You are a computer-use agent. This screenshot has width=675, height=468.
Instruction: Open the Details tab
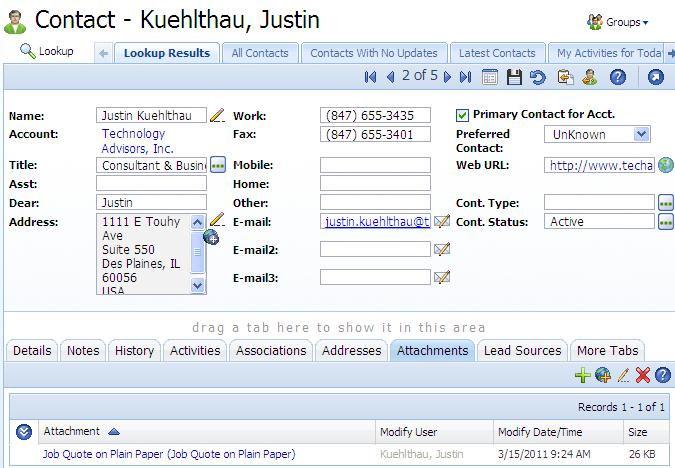(x=32, y=350)
